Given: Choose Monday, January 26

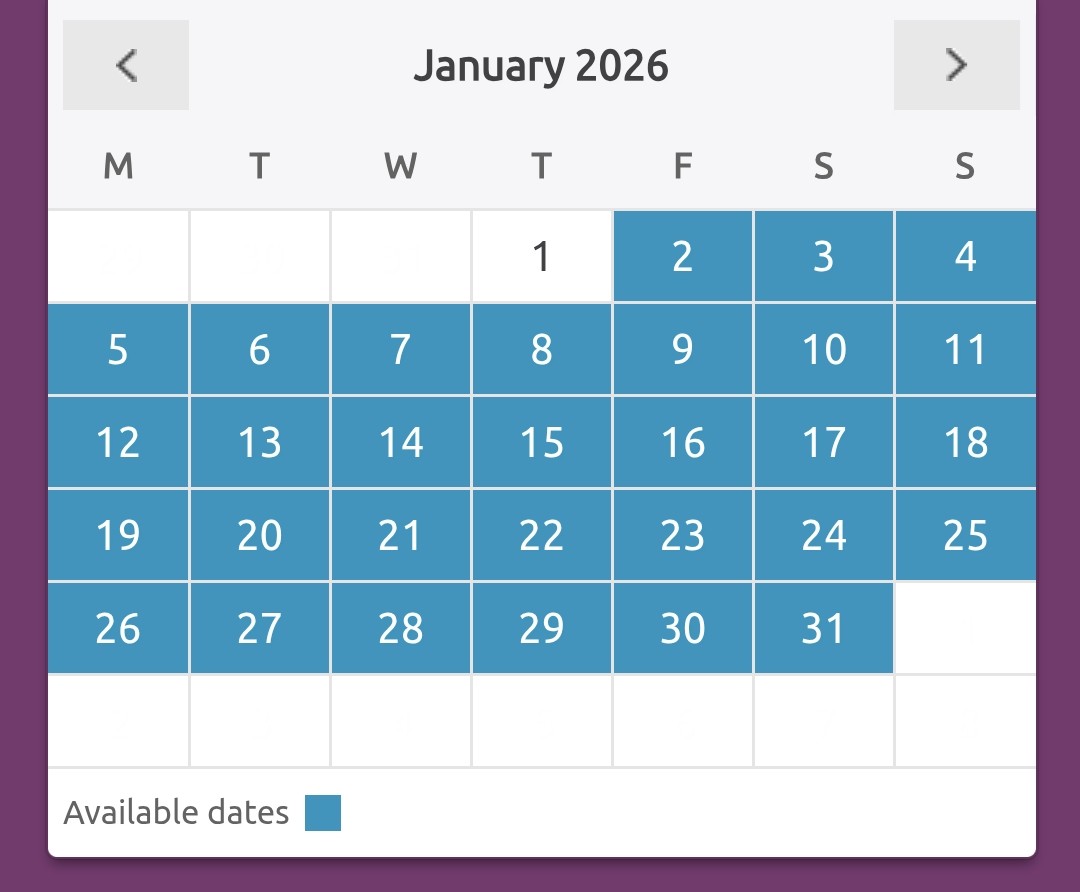Looking at the screenshot, I should click(x=118, y=629).
